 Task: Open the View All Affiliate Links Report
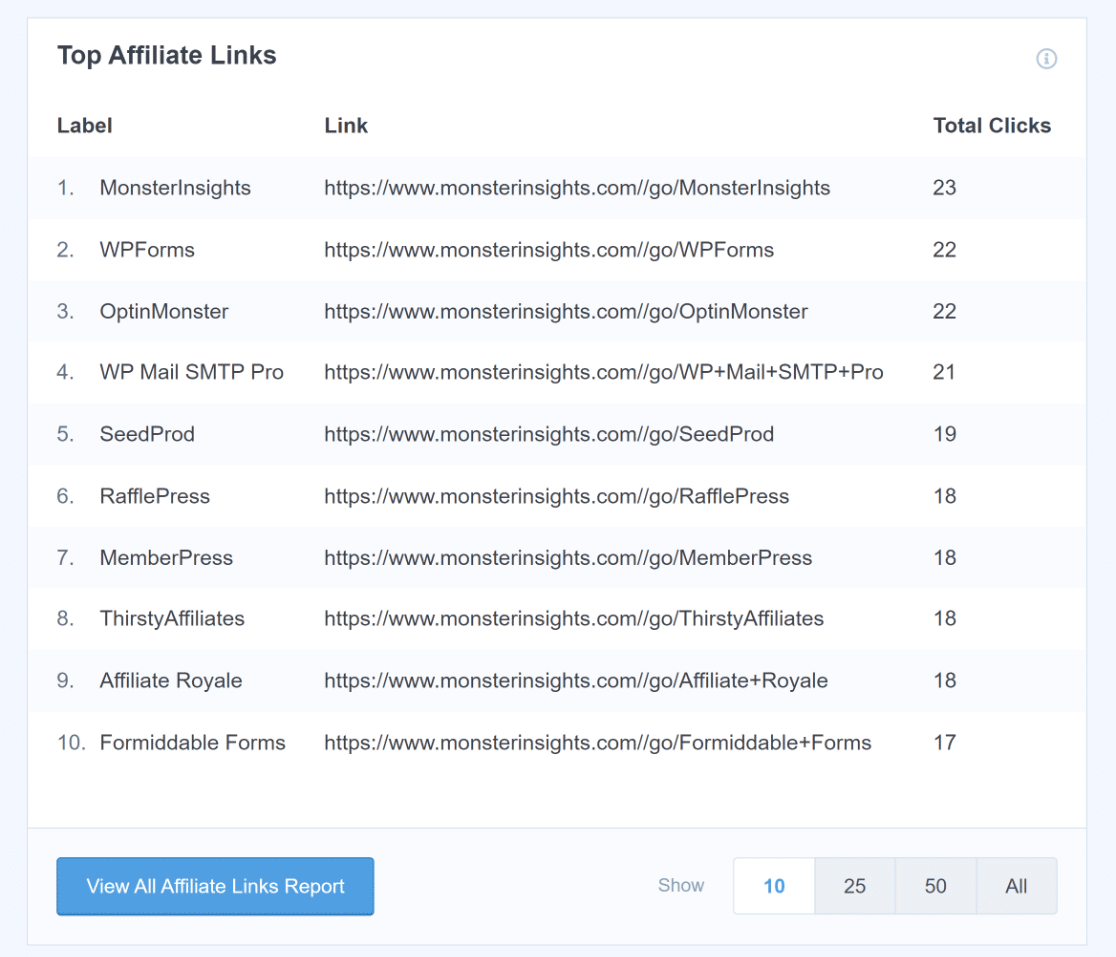(215, 886)
